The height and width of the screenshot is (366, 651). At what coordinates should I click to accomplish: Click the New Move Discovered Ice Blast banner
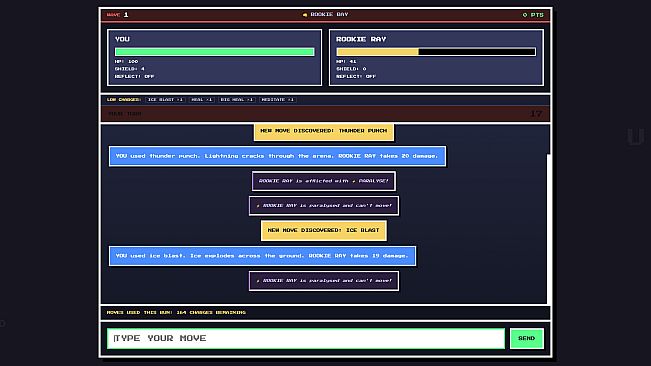[324, 230]
